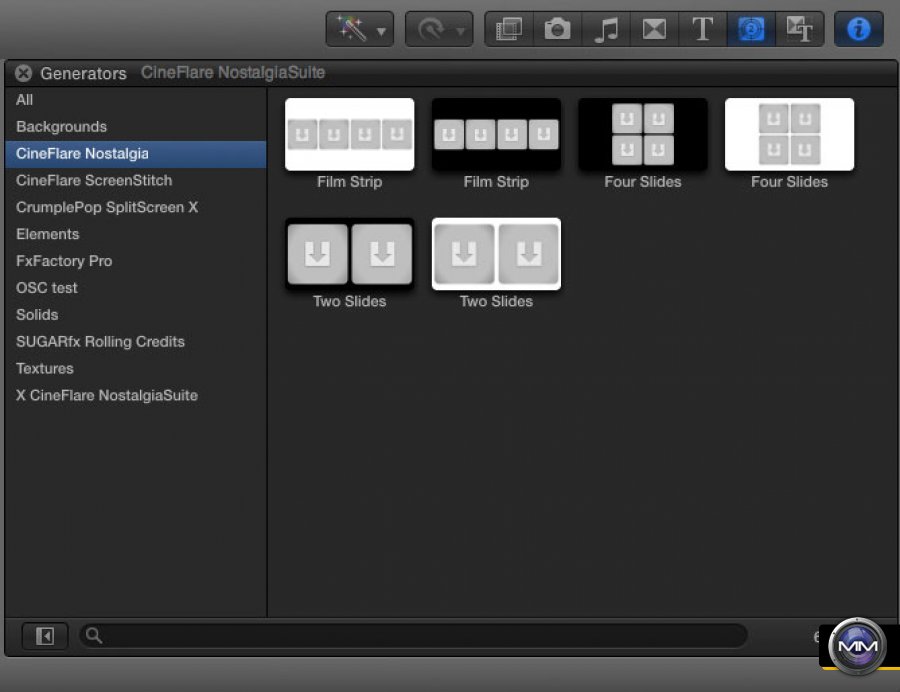Open the Transitions browser

click(654, 30)
